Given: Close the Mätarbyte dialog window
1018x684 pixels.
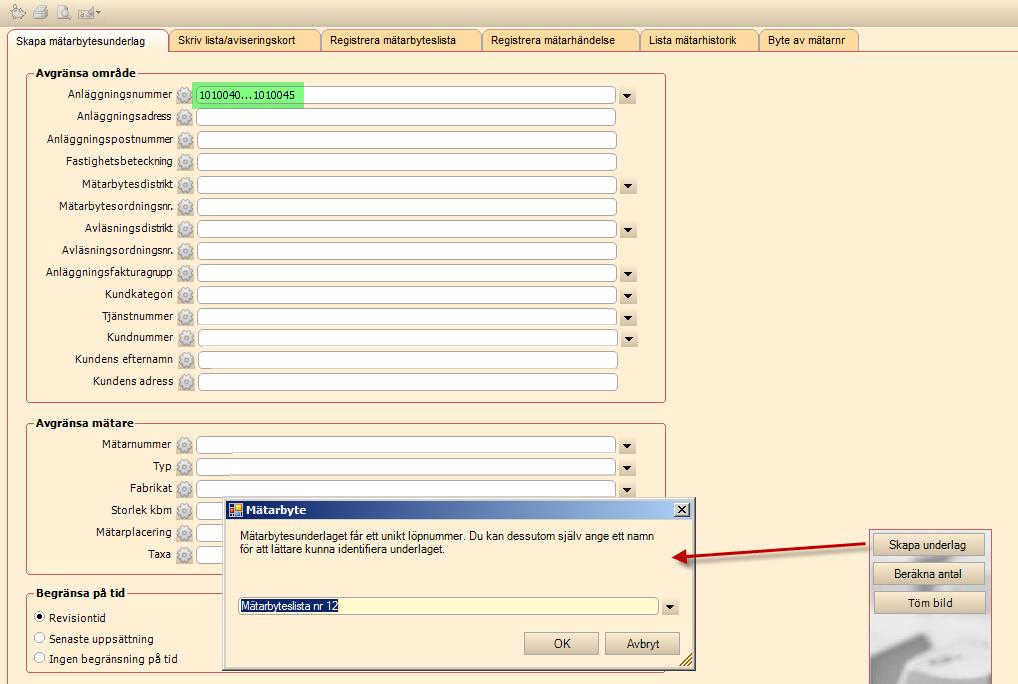Looking at the screenshot, I should 682,509.
